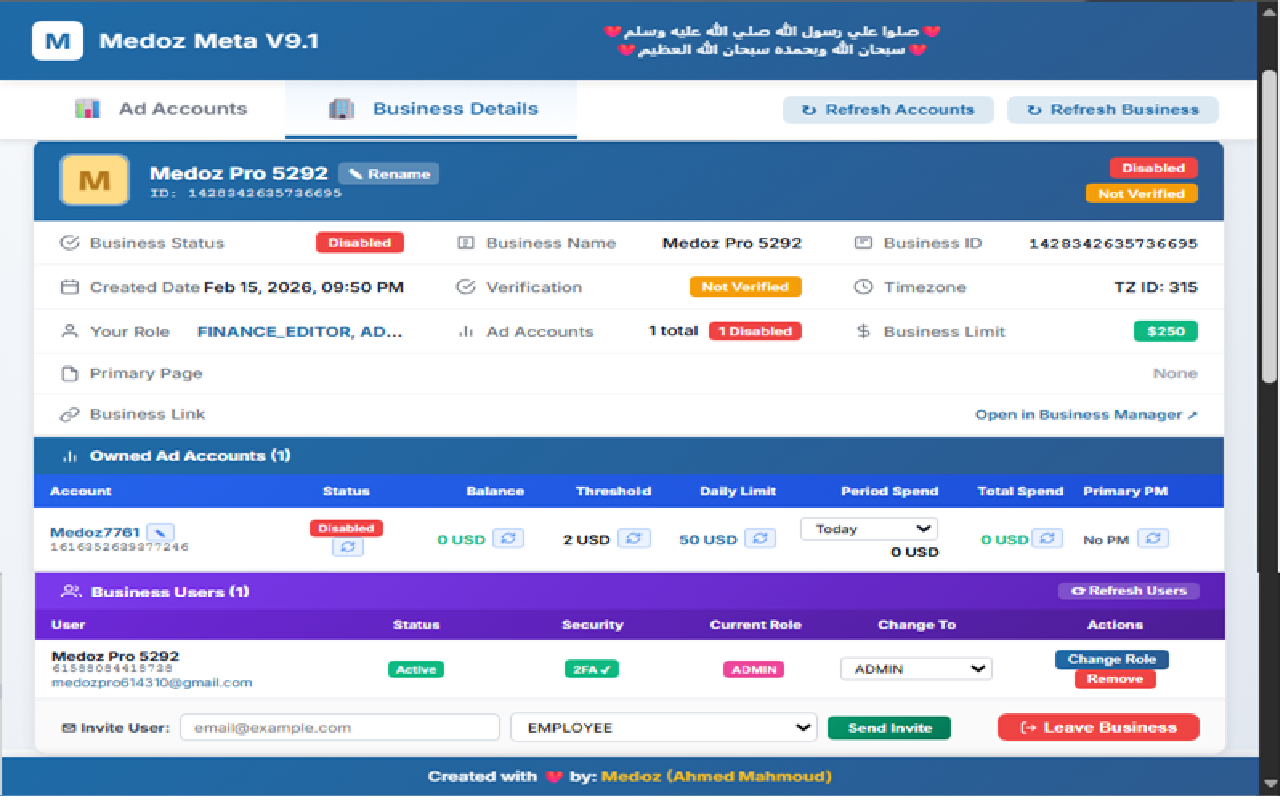
Task: Click the Leave Business button
Action: [x=1099, y=728]
